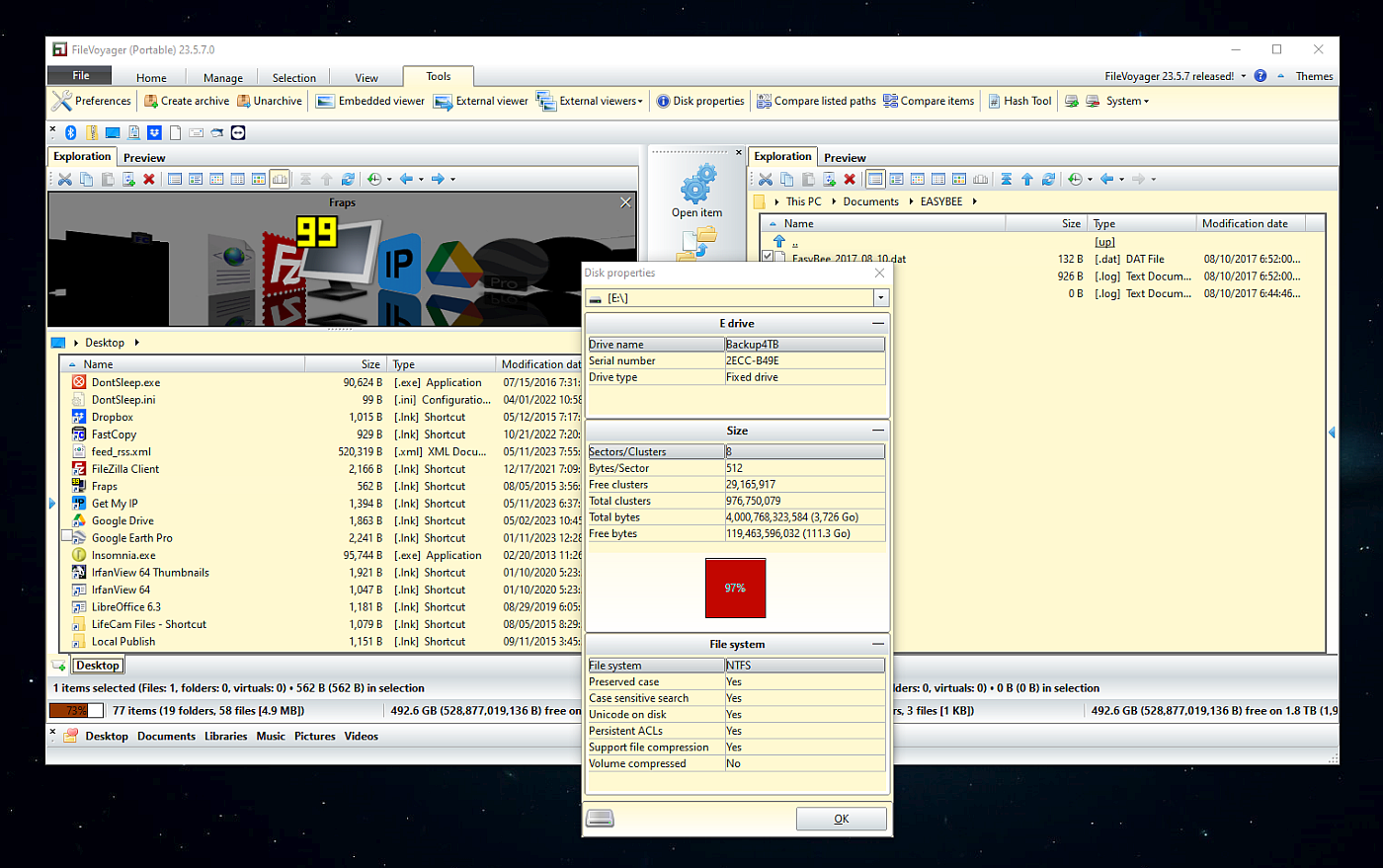Click the 73% usage bar in status bar
Screen dimensions: 1383x868
coord(76,710)
